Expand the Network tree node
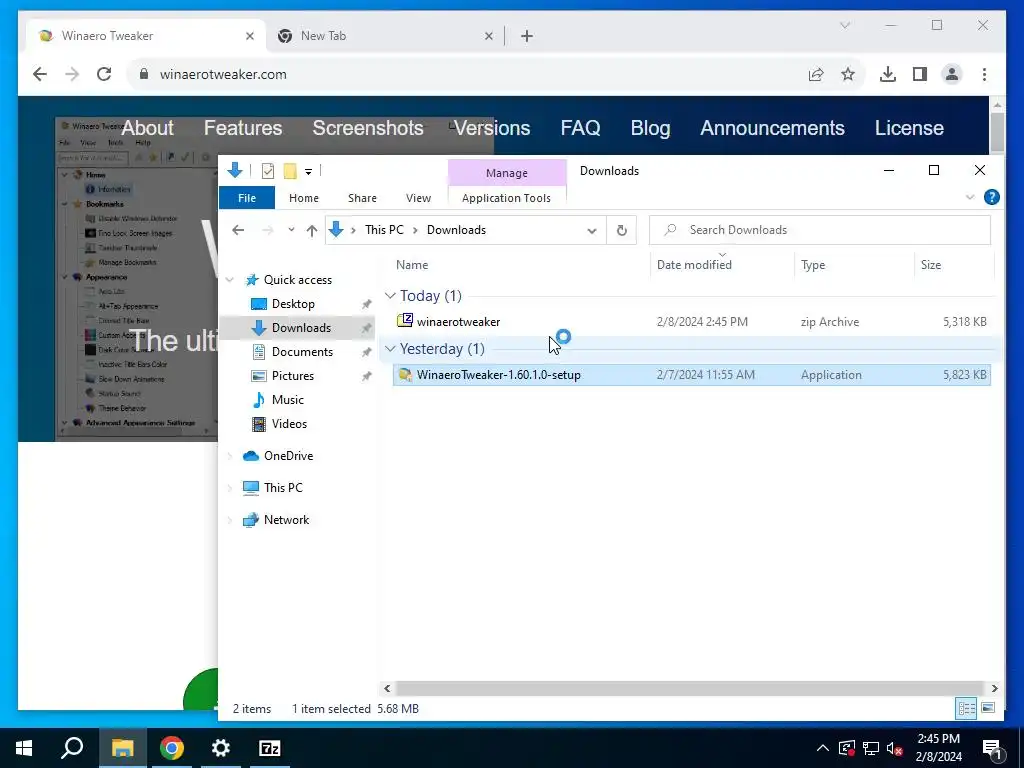The image size is (1024, 768). point(230,520)
